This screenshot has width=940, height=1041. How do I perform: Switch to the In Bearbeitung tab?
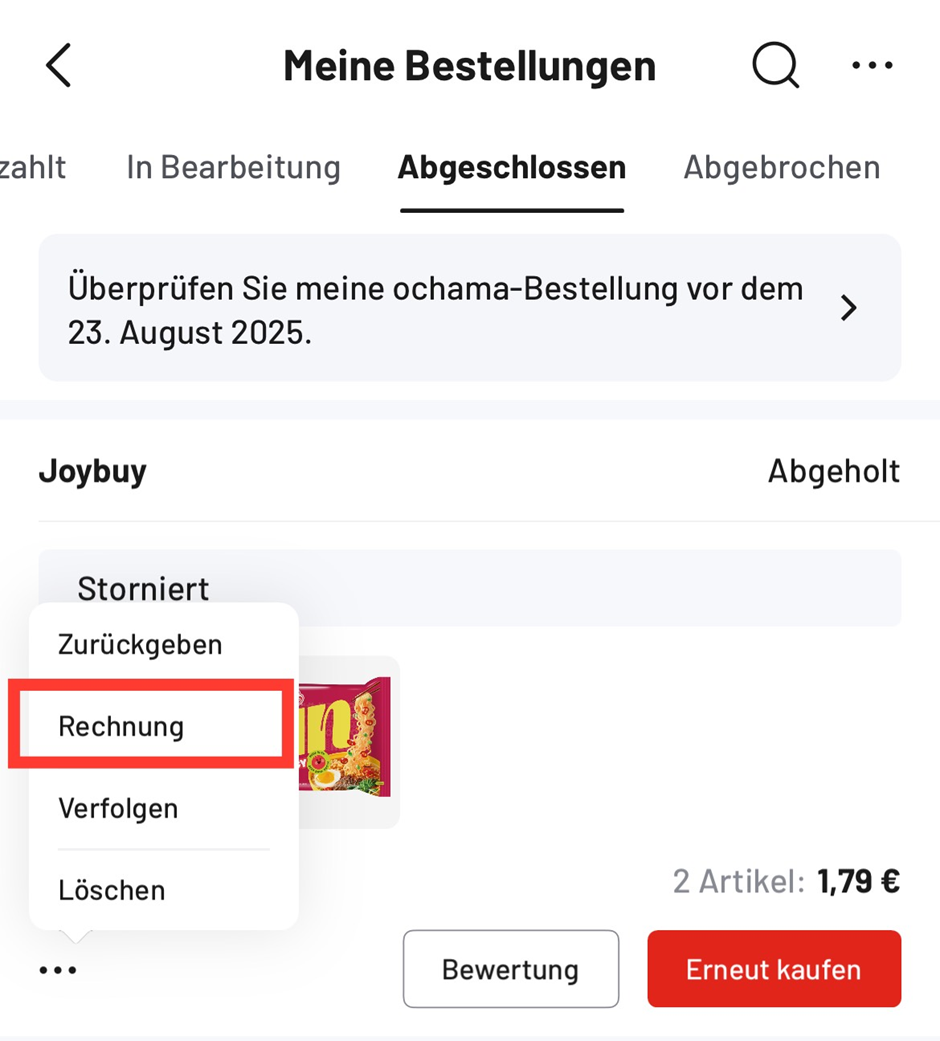tap(233, 167)
